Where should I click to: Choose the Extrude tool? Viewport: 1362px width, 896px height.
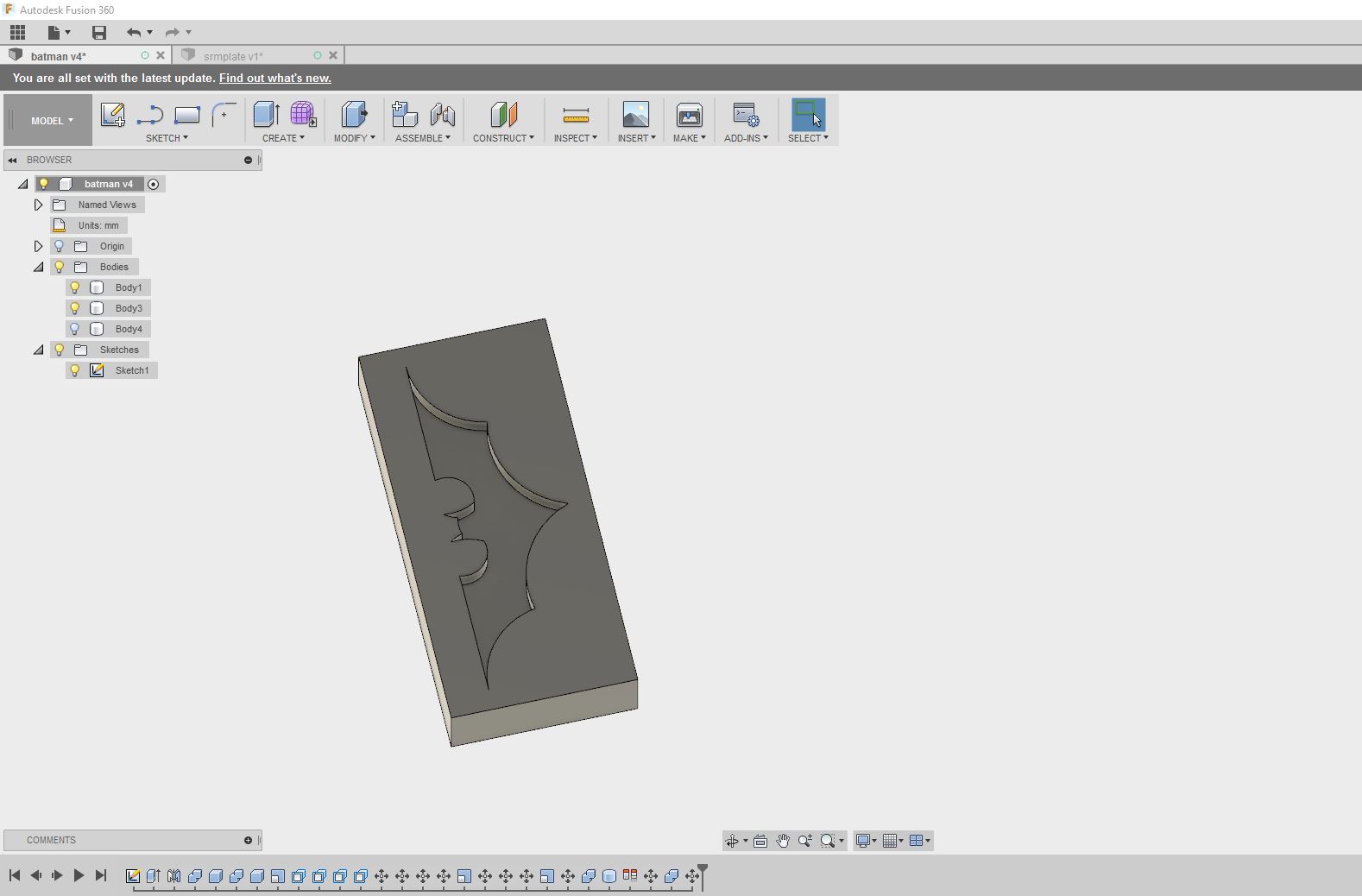coord(266,115)
